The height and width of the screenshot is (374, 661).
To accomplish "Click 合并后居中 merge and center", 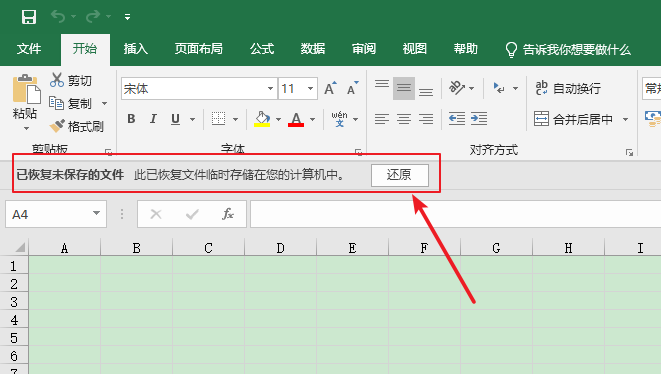I will 573,119.
